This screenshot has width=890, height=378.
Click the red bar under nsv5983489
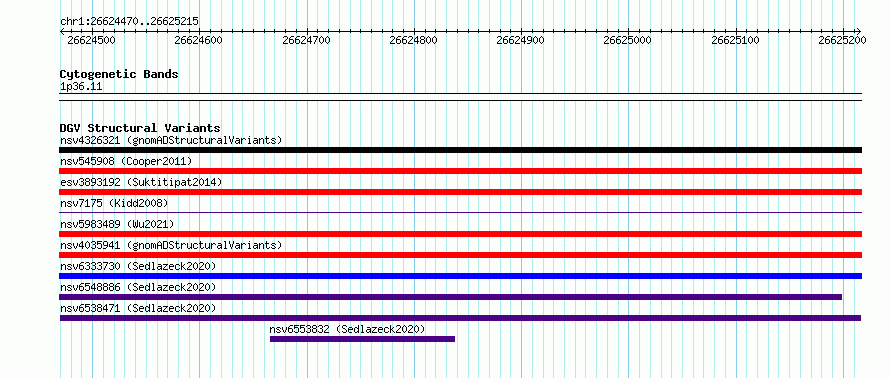pos(460,234)
